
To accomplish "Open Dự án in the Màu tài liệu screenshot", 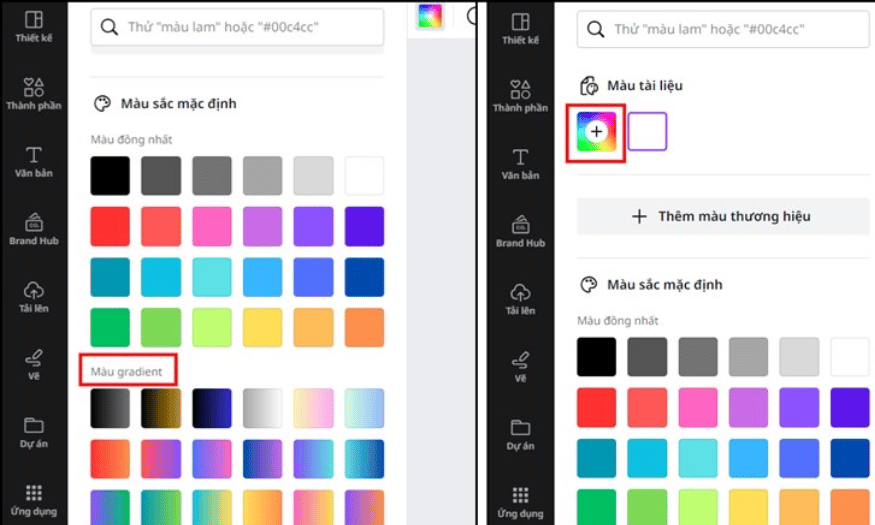I will [520, 435].
